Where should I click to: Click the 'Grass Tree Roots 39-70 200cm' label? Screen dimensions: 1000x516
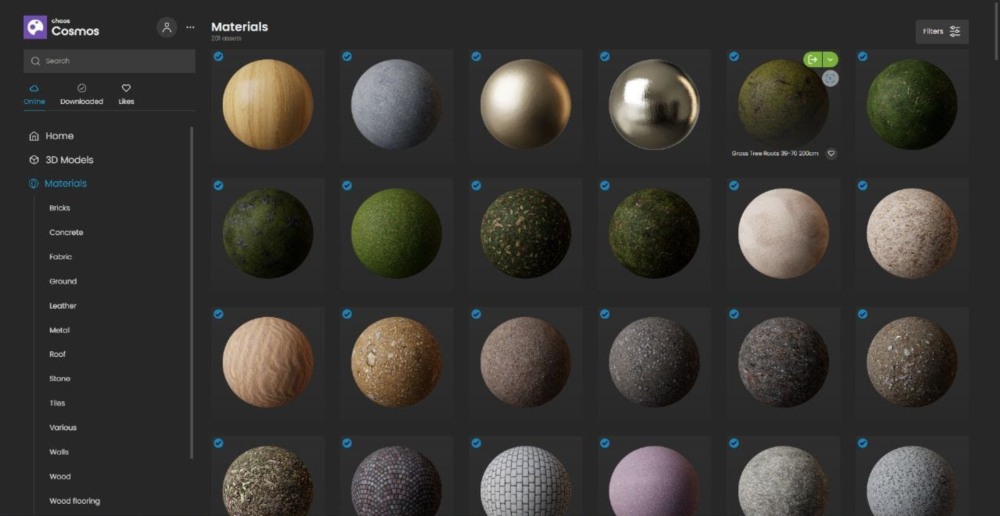[x=775, y=154]
